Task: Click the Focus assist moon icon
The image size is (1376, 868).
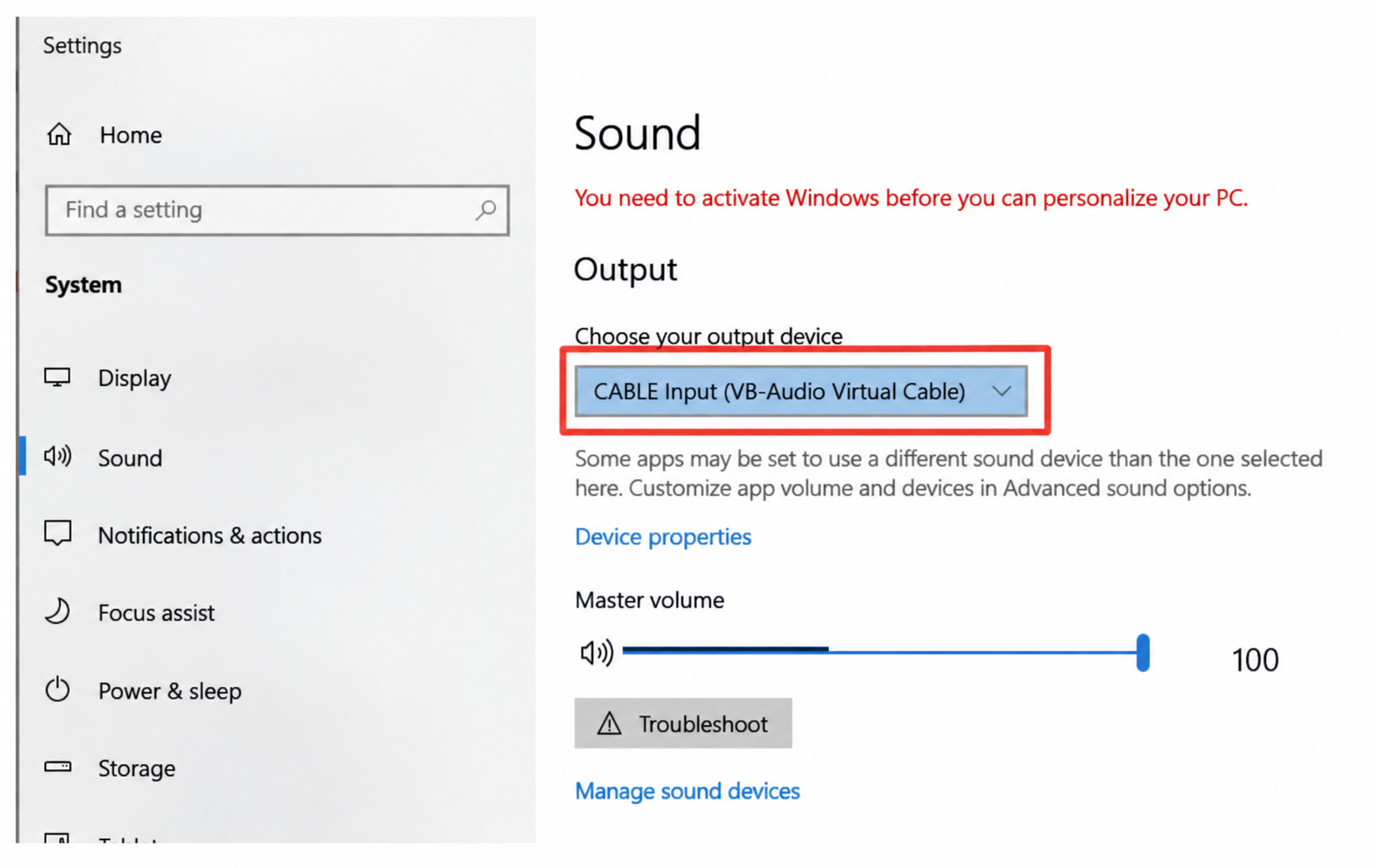Action: (58, 611)
